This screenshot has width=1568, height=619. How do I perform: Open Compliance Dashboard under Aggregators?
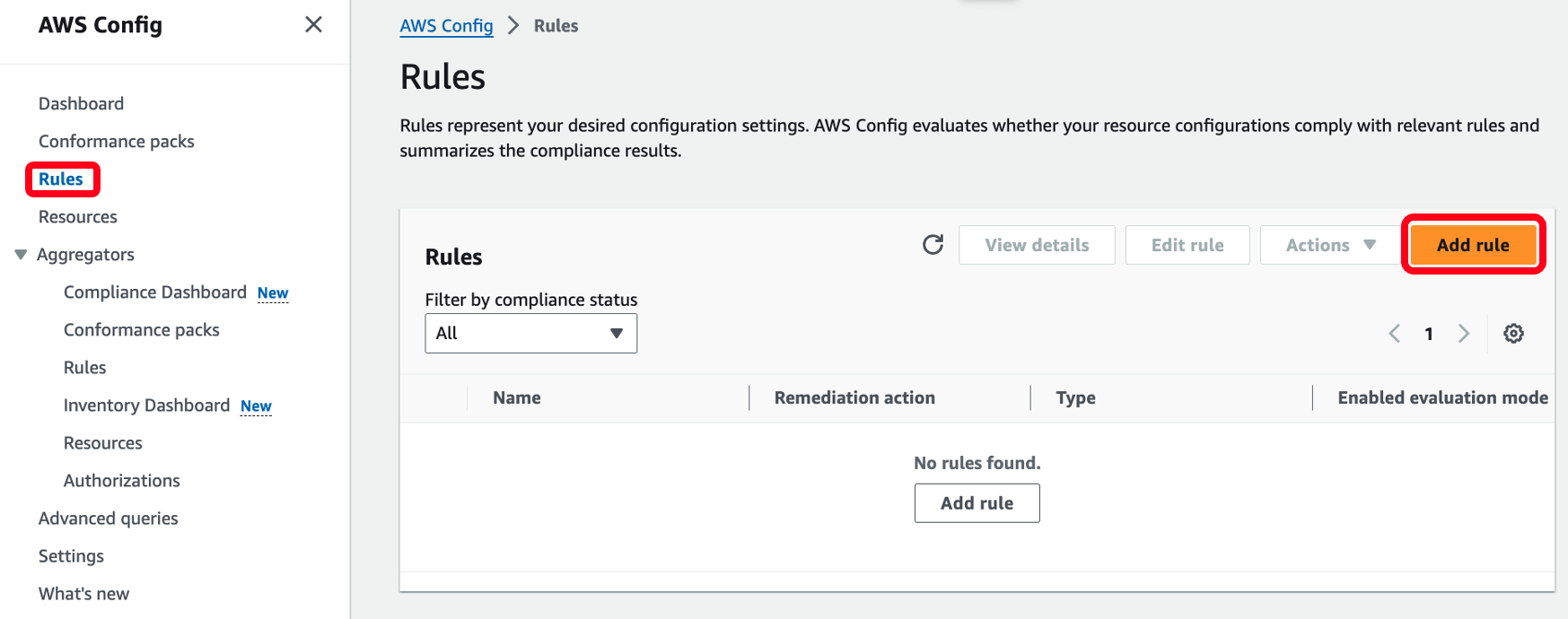pos(154,292)
